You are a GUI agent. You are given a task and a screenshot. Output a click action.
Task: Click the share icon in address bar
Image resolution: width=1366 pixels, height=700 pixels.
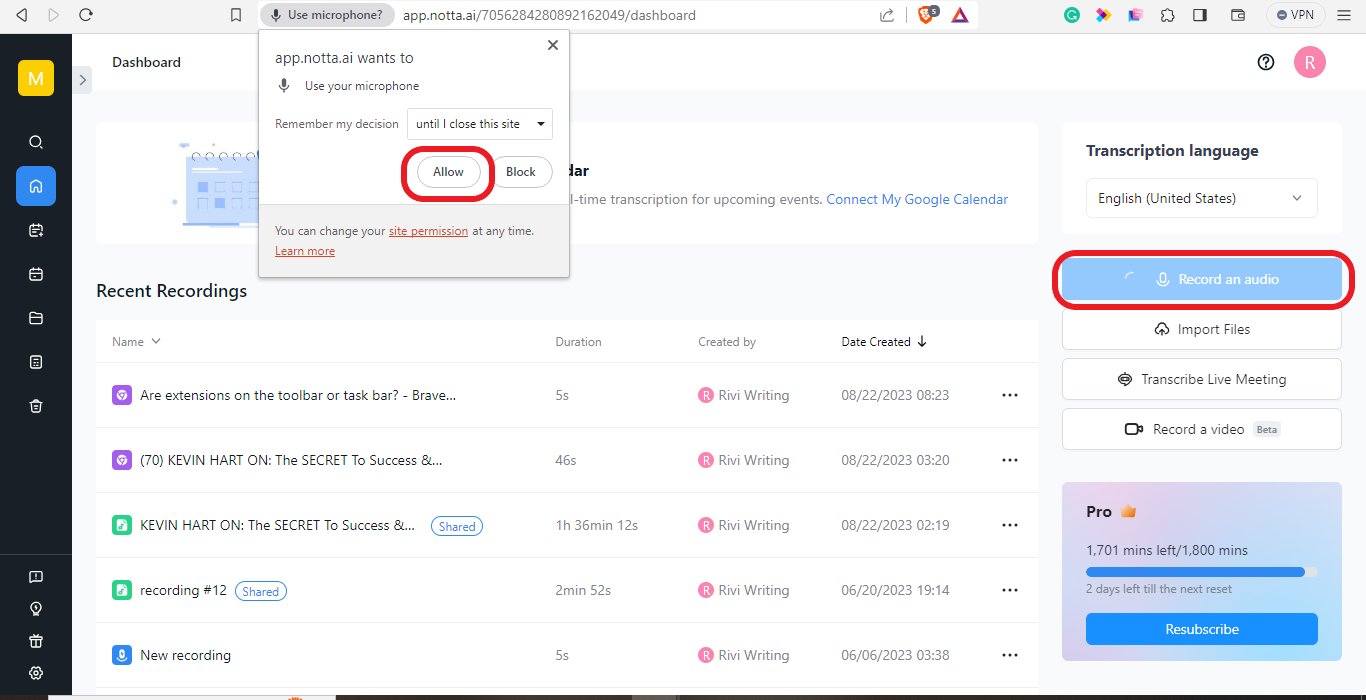886,15
